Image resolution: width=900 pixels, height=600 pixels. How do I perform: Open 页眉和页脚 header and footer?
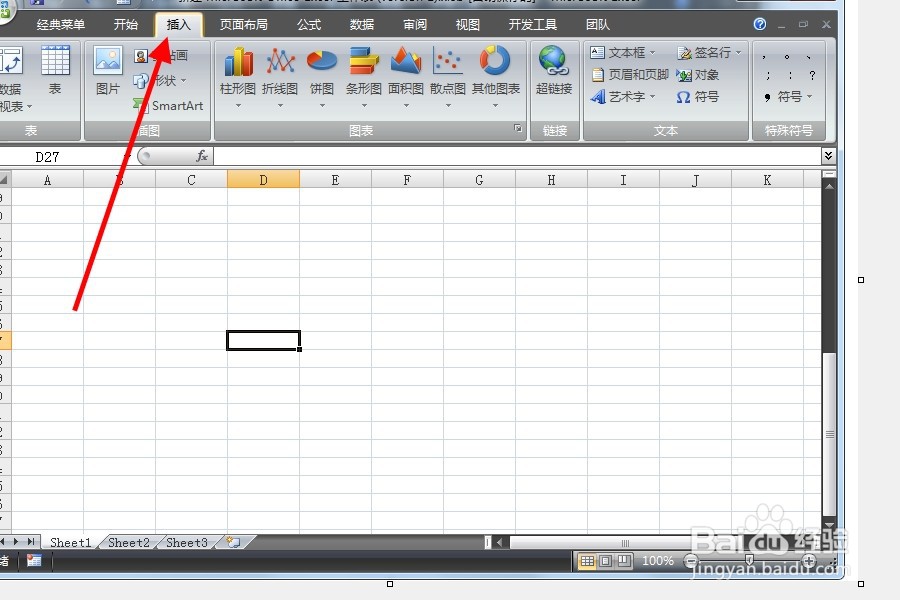(x=630, y=75)
